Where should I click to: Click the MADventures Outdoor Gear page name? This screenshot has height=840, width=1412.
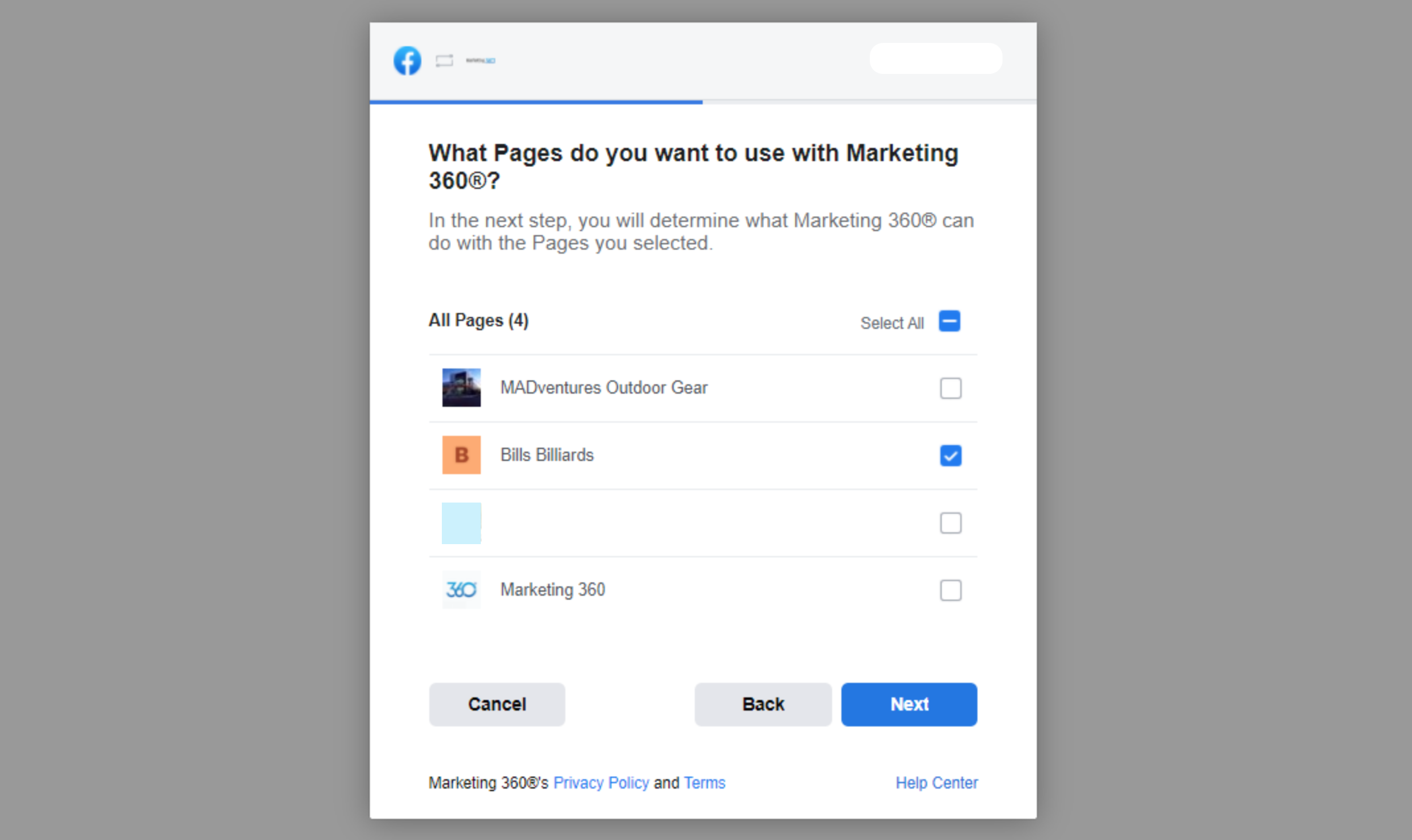point(604,388)
